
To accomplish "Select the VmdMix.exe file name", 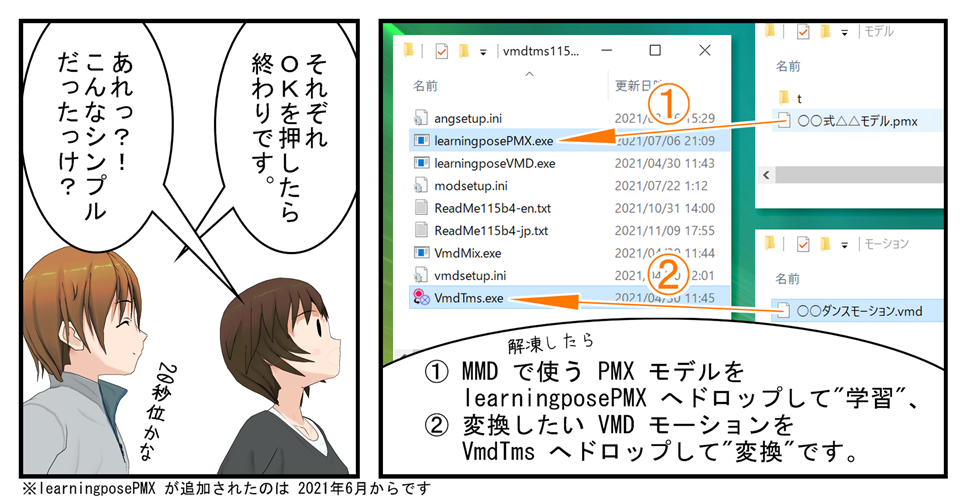I will pos(467,253).
